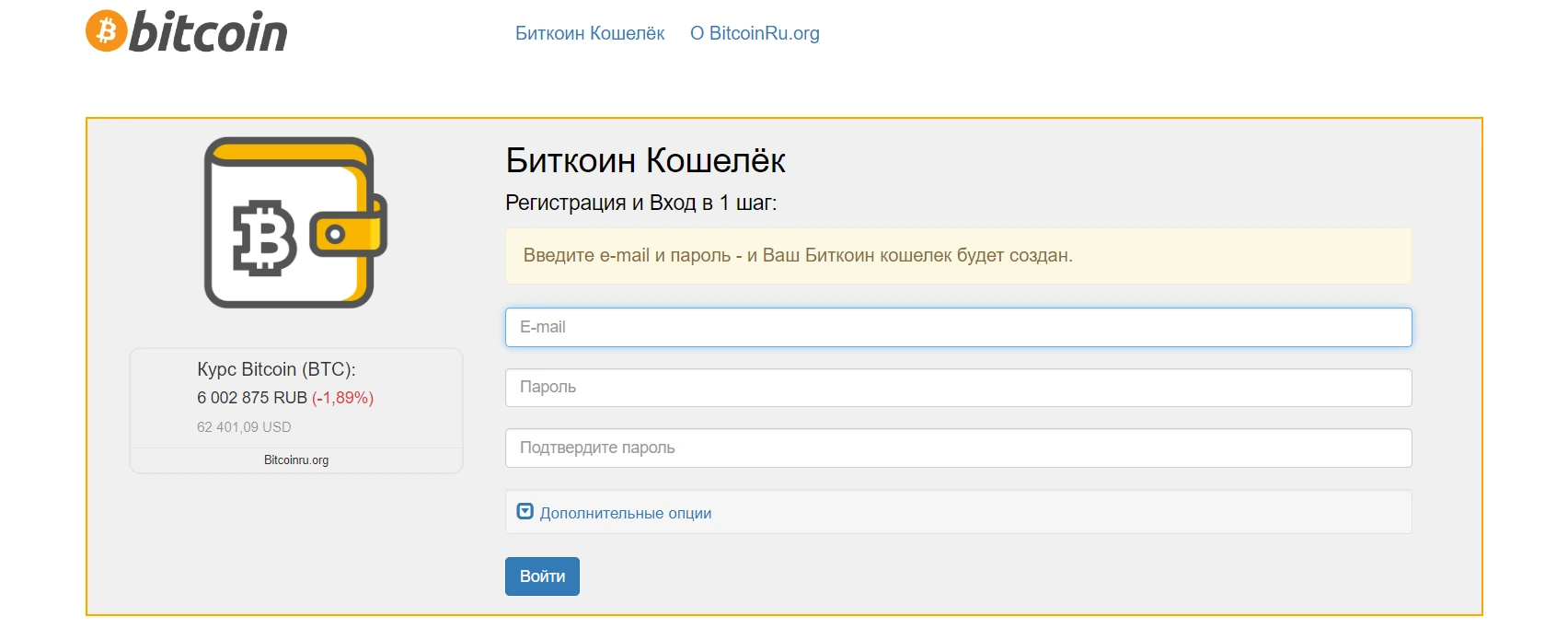The height and width of the screenshot is (640, 1568).
Task: Click the 6 002 875 RUB rate
Action: point(252,398)
